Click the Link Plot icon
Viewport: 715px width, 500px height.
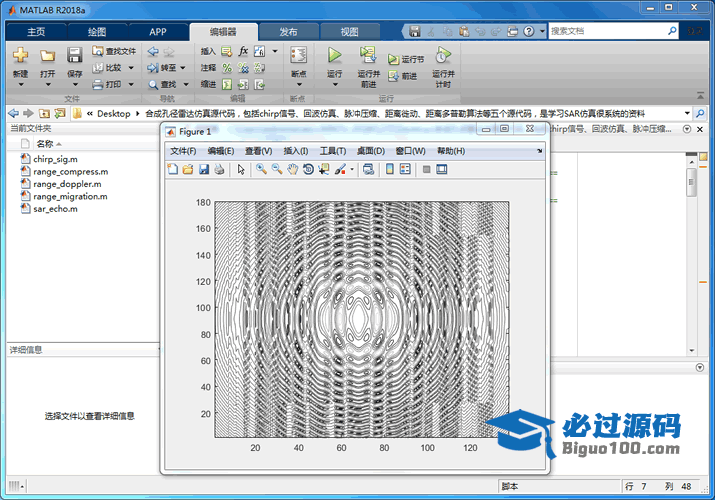click(368, 170)
